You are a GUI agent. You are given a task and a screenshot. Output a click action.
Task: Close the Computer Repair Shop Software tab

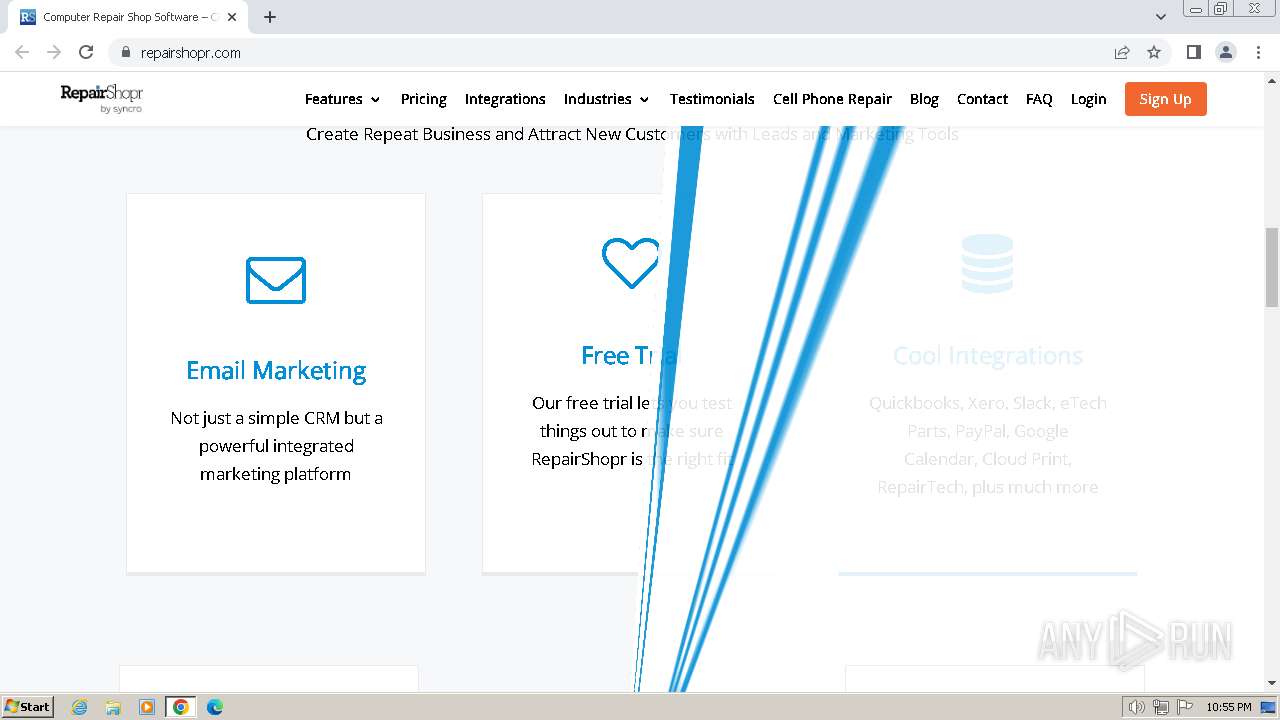[231, 17]
